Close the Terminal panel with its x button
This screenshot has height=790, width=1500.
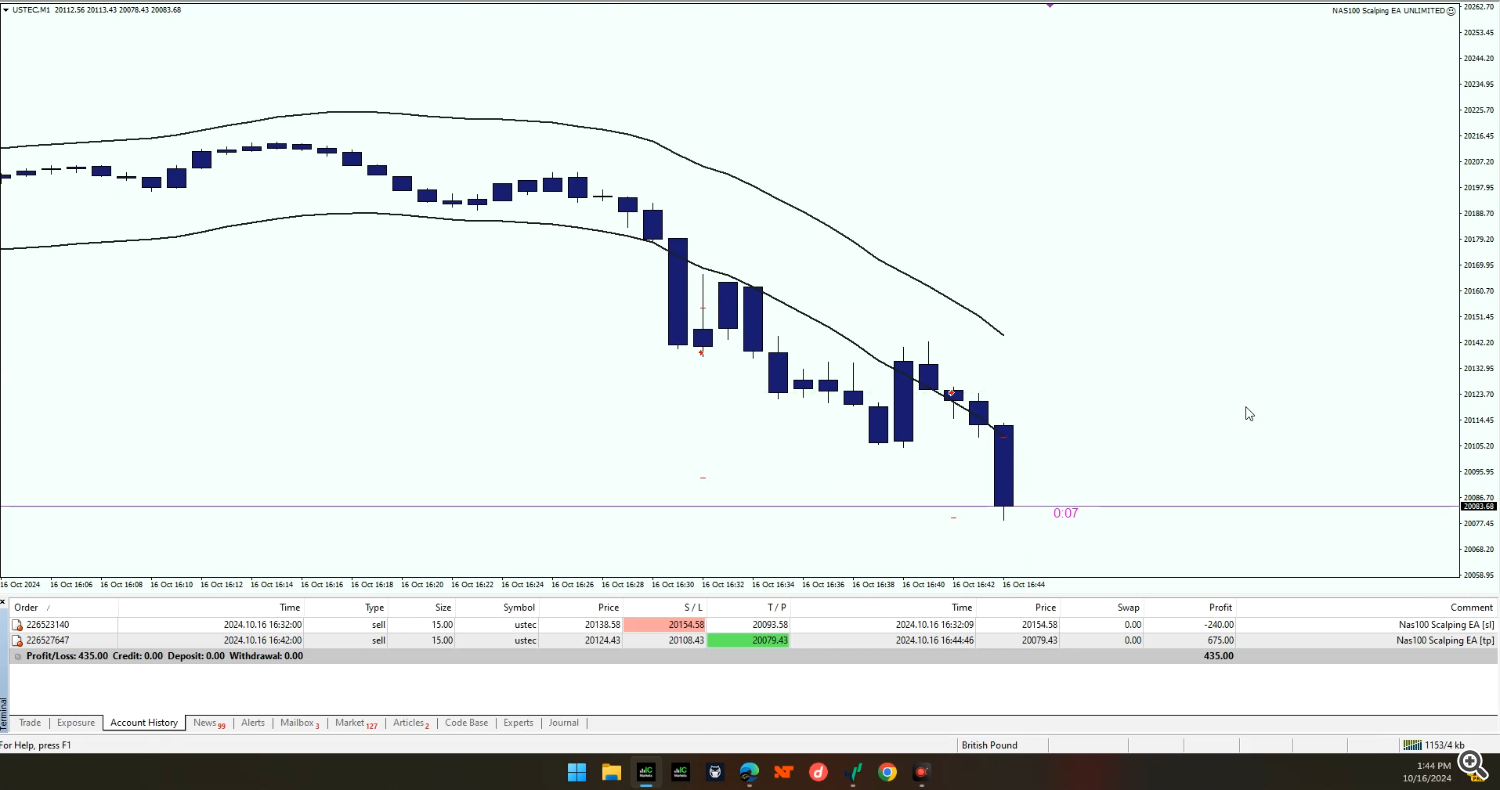(4, 603)
